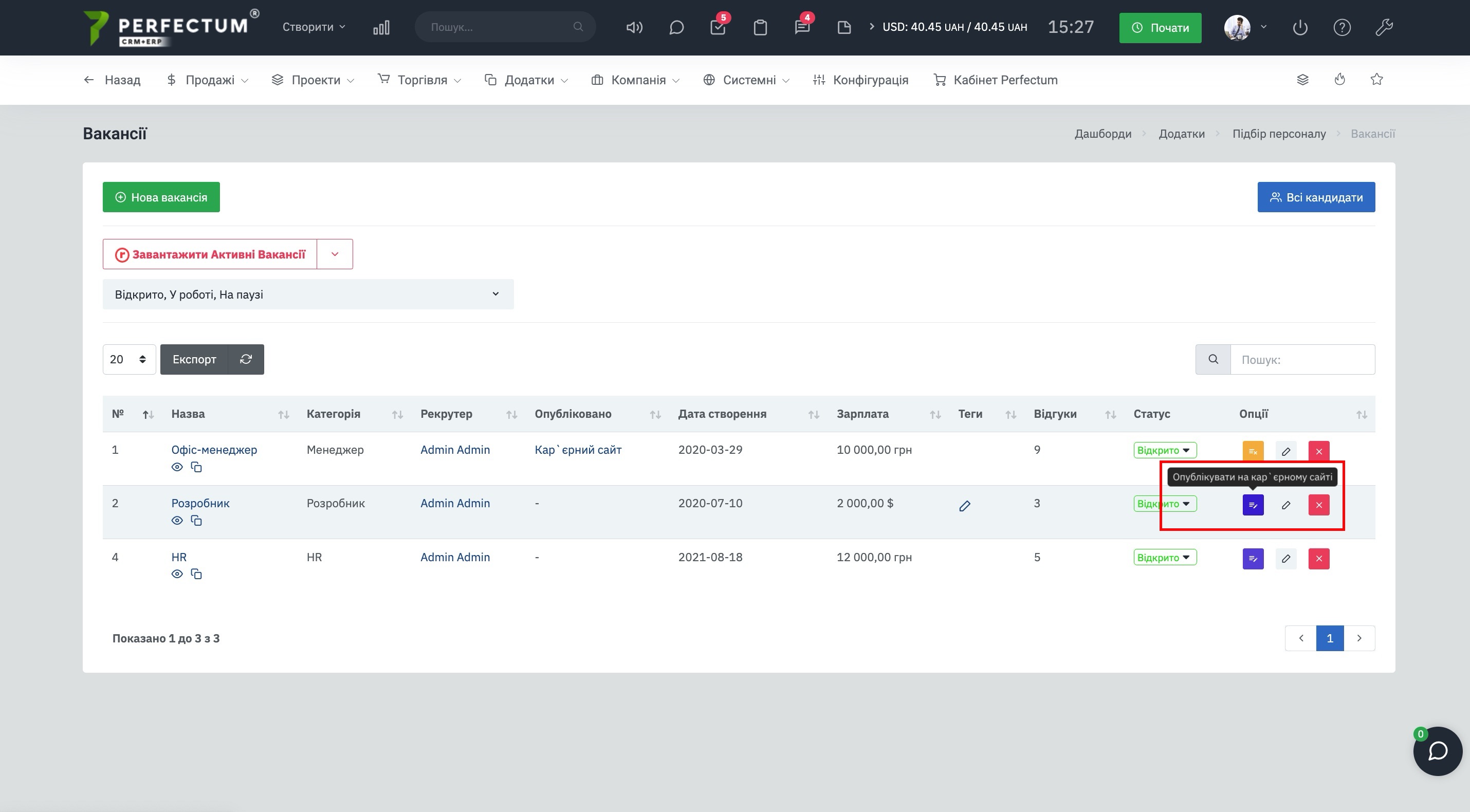Image resolution: width=1470 pixels, height=812 pixels.
Task: Click the layers icon in the secondary menu bar
Action: (1302, 79)
